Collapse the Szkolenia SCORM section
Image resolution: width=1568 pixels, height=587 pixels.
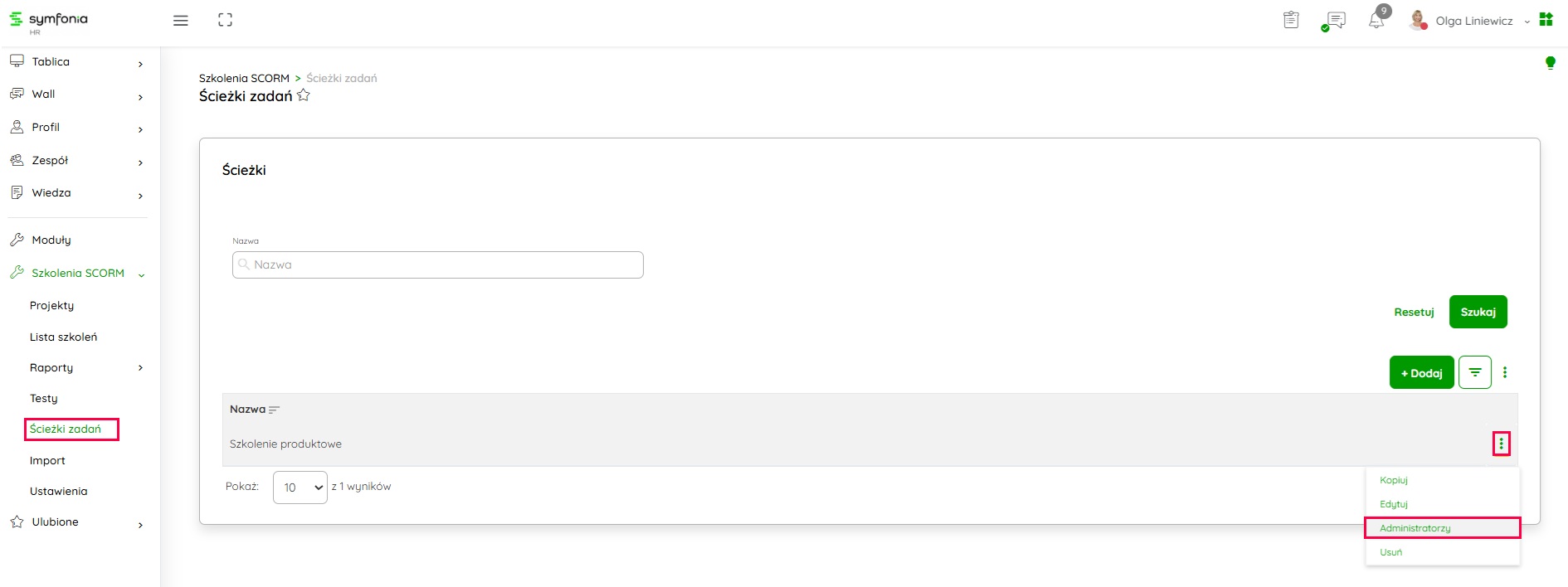[142, 274]
